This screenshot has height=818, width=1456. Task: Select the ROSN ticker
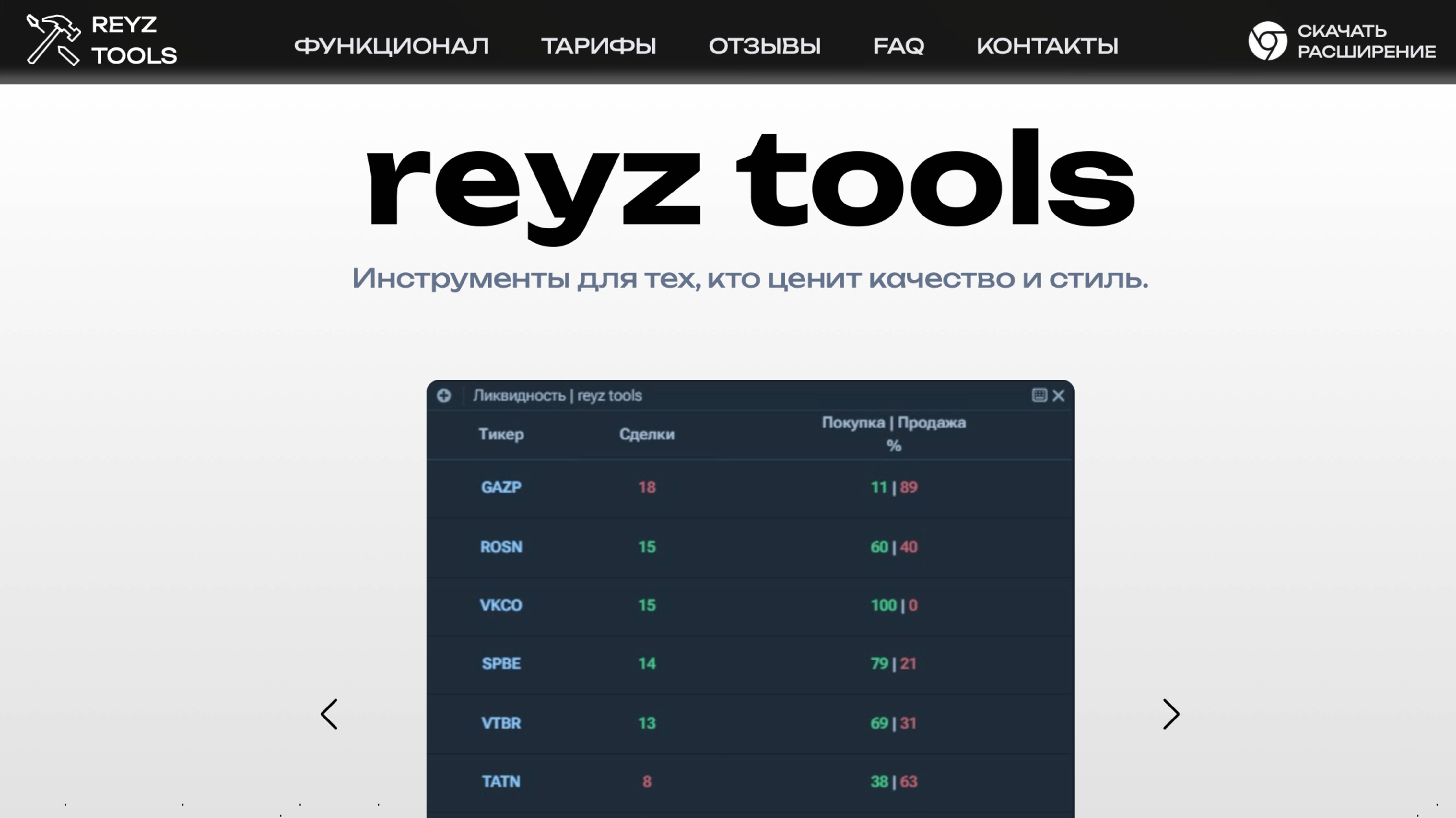pyautogui.click(x=501, y=547)
